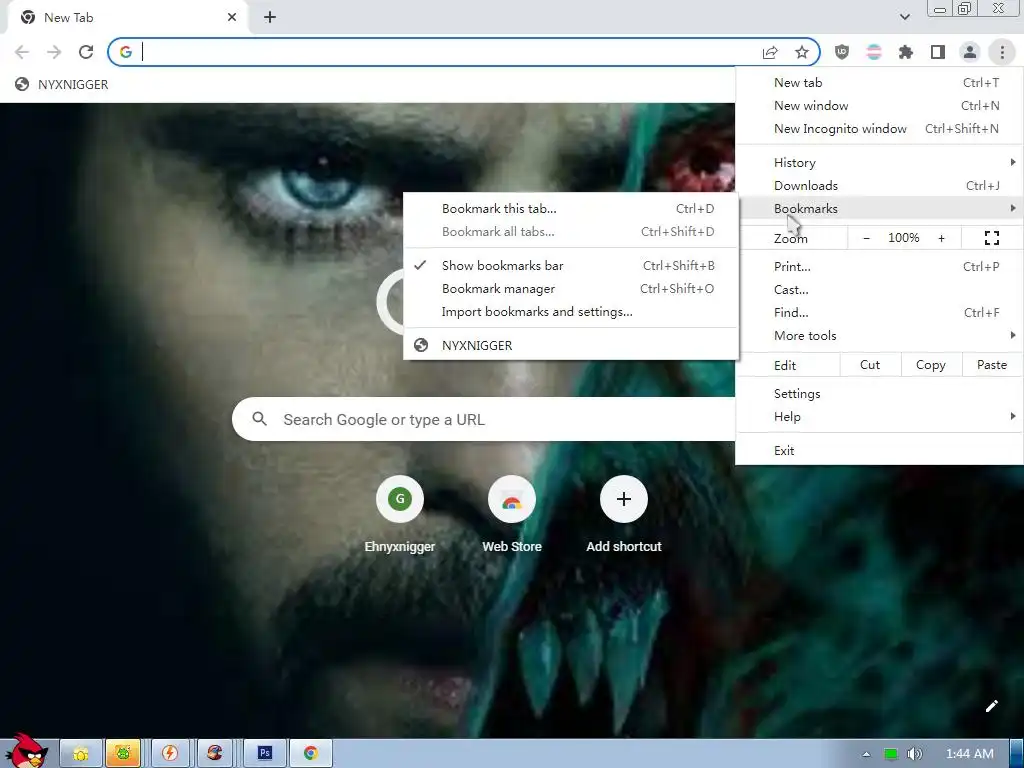
Task: Decrease zoom with minus button
Action: [866, 238]
